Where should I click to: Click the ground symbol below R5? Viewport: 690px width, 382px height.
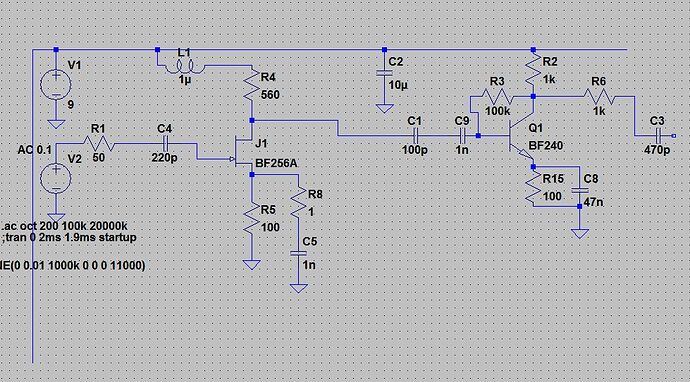point(252,264)
